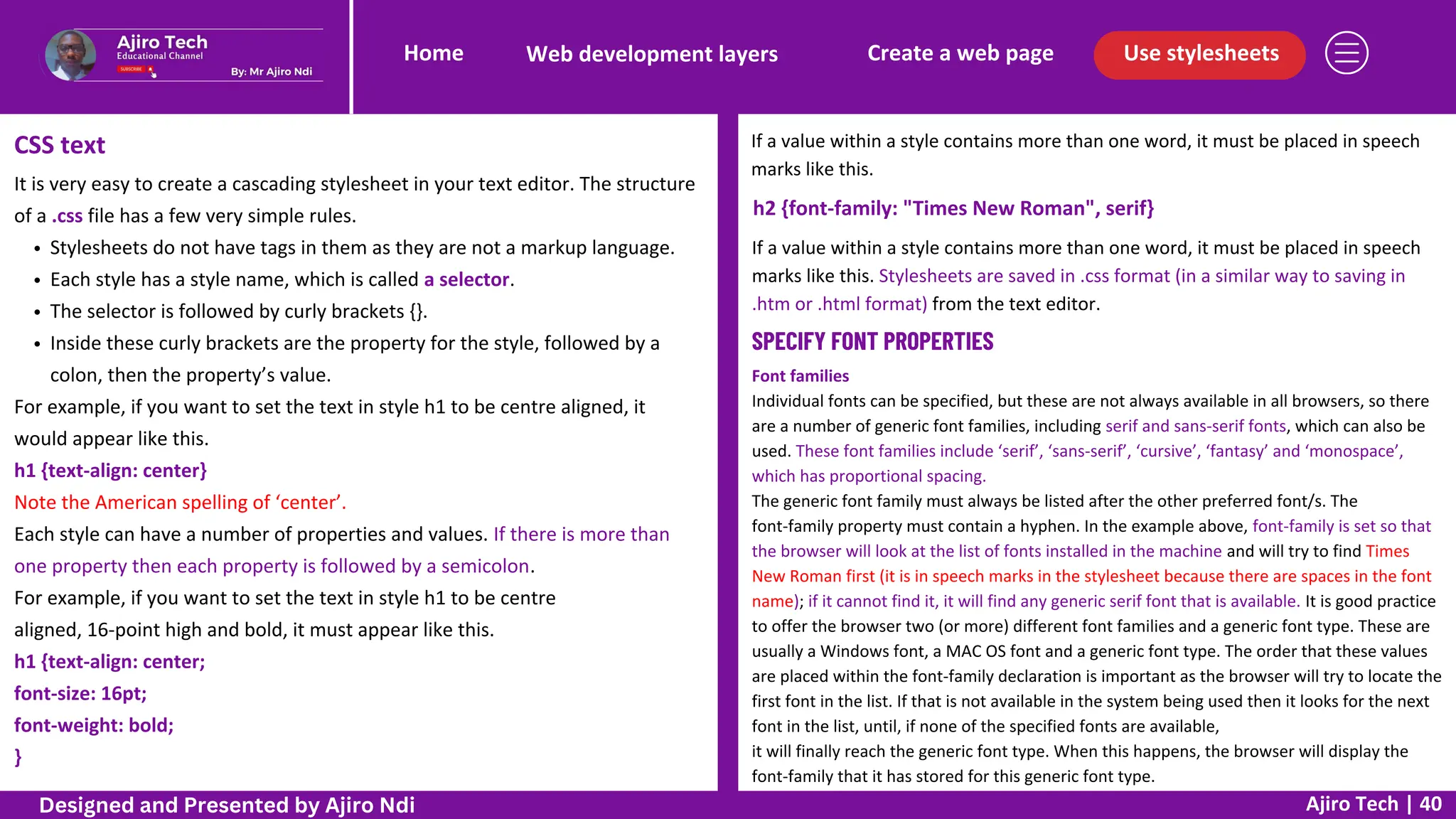Click the Font families subheading
Image resolution: width=1456 pixels, height=819 pixels.
pyautogui.click(x=800, y=376)
